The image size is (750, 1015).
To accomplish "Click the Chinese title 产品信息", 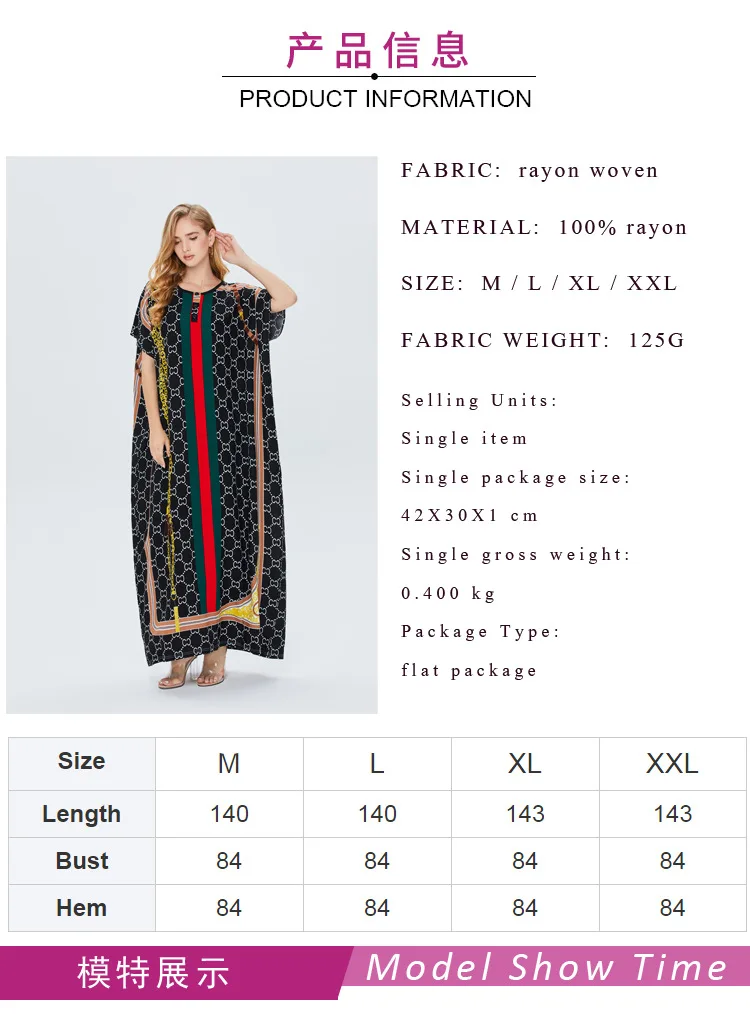I will click(x=378, y=50).
